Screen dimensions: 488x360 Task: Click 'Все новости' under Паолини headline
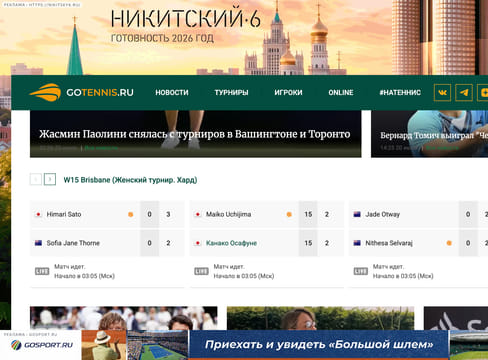[101, 148]
